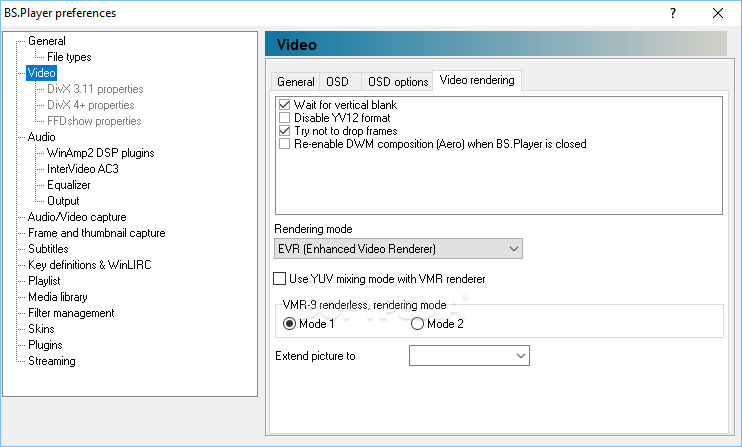Close the BS.Player preferences window
The width and height of the screenshot is (742, 447).
coord(718,13)
